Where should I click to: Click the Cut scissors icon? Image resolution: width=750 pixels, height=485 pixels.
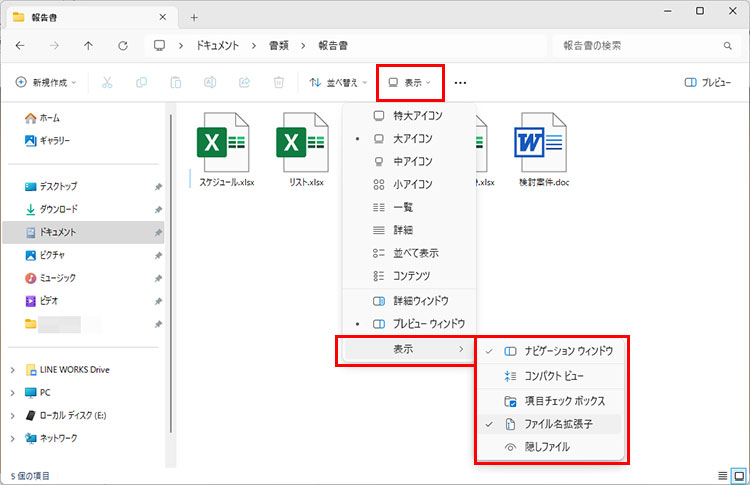coord(107,83)
